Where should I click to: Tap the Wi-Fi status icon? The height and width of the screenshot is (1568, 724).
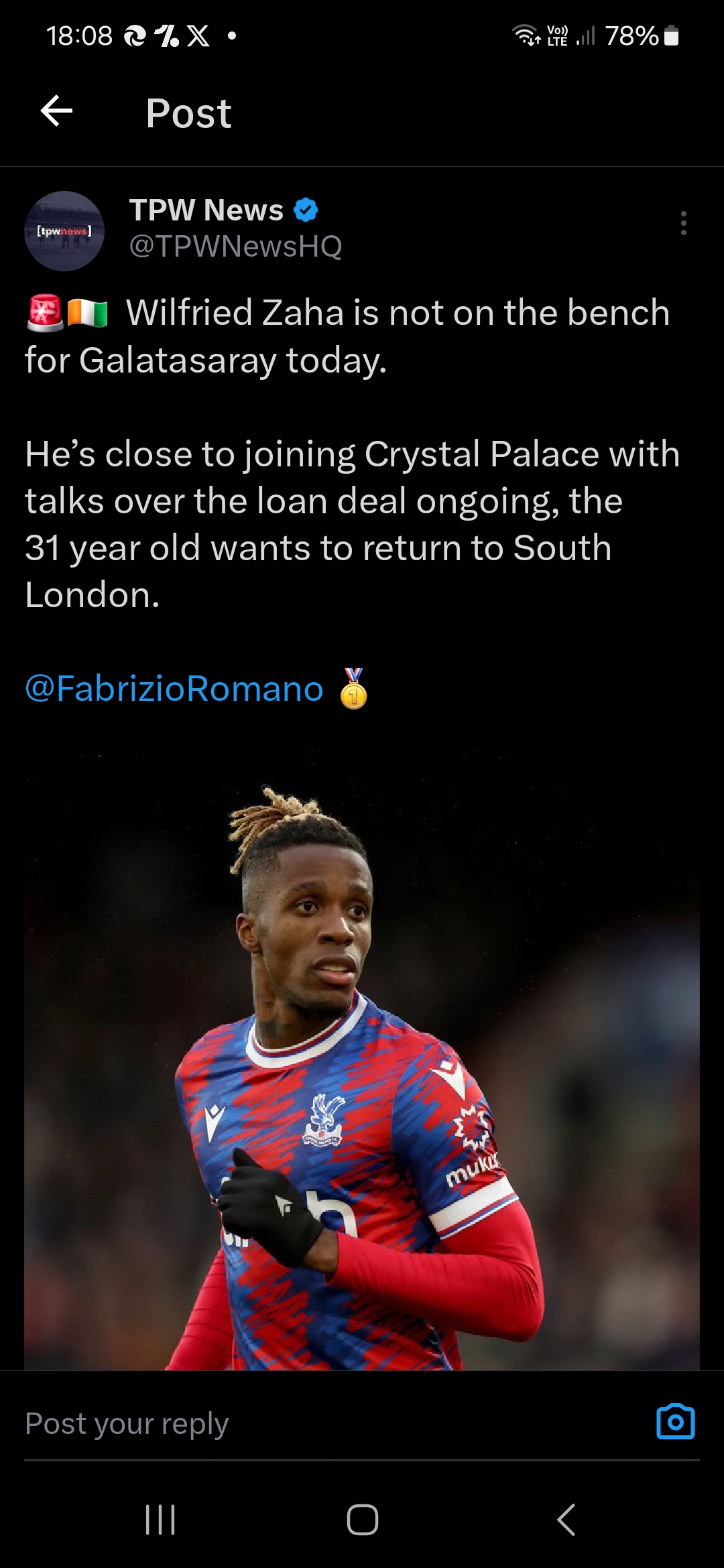[526, 35]
